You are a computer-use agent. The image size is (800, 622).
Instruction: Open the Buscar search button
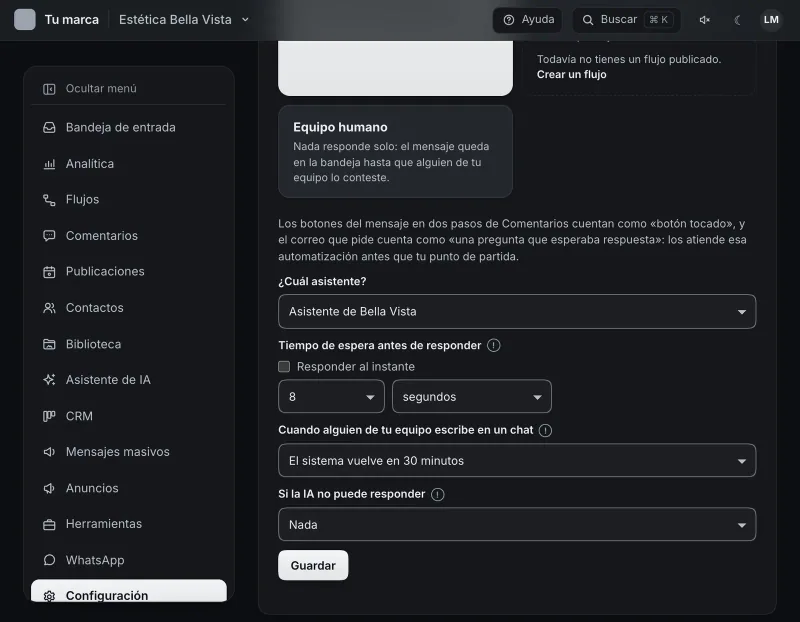click(627, 20)
